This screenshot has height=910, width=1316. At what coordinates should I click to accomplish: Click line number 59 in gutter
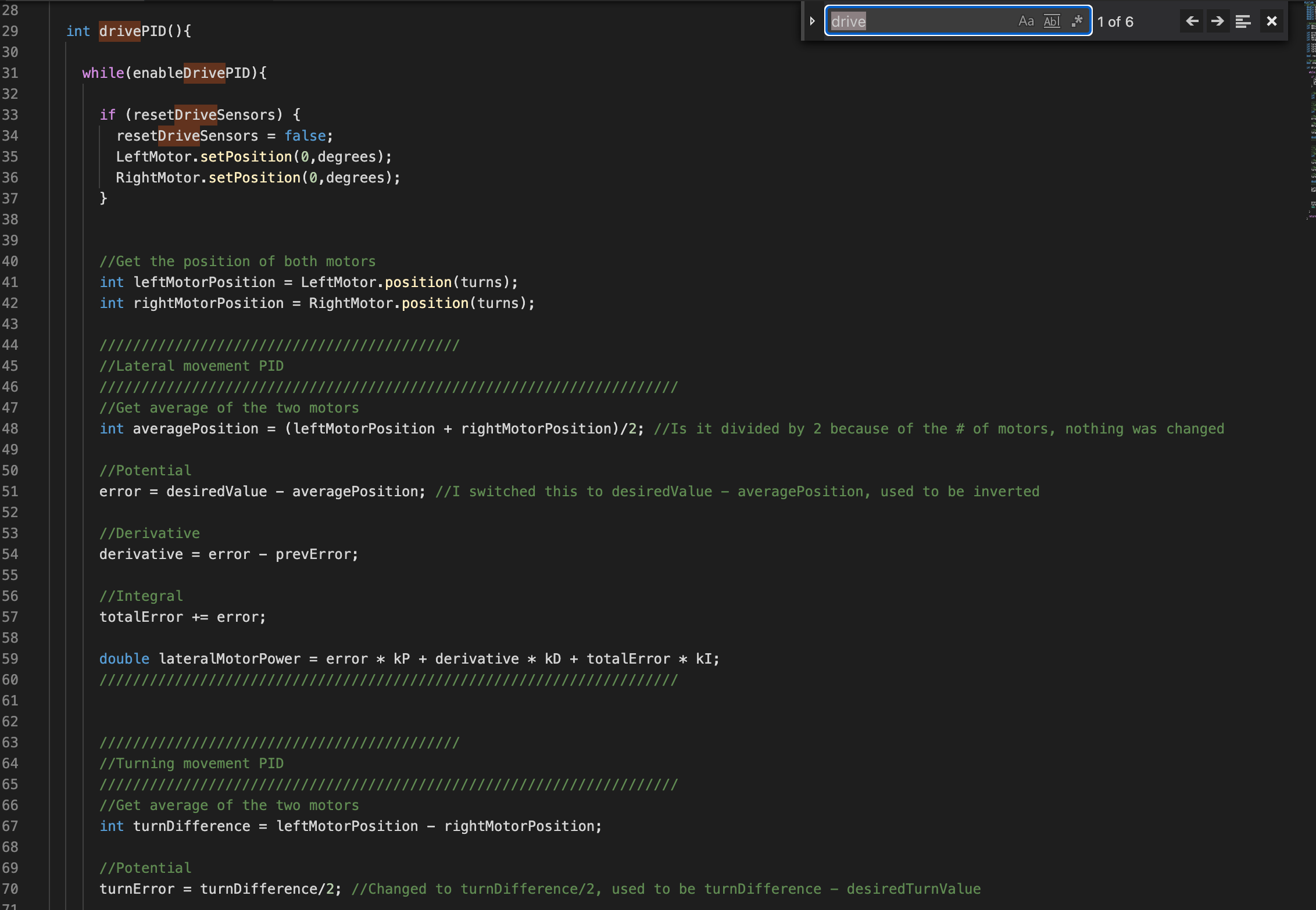click(x=10, y=658)
